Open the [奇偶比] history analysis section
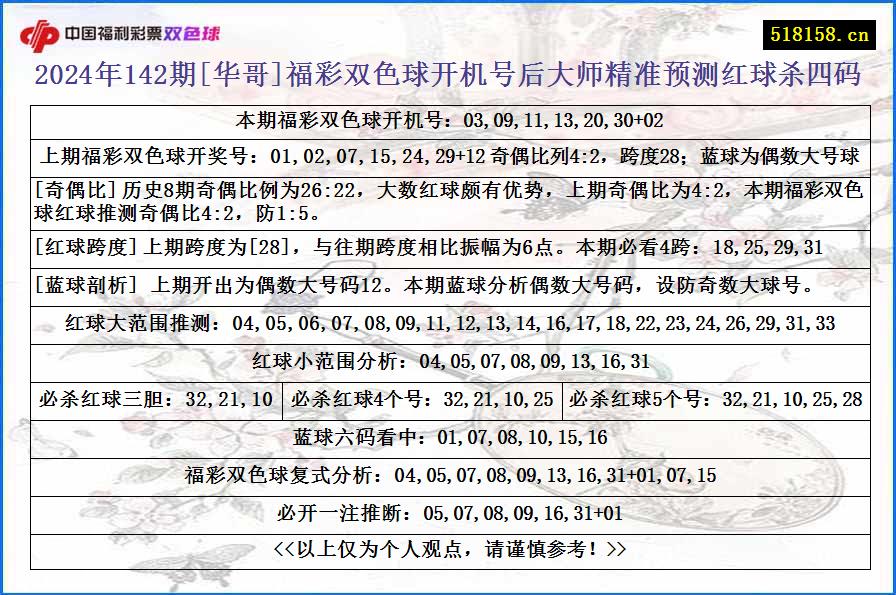 tap(448, 195)
